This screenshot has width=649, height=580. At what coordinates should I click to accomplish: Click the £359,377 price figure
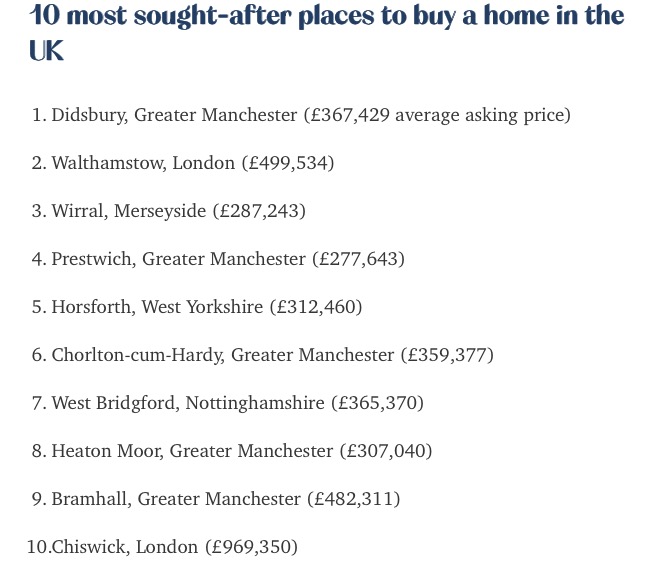447,355
